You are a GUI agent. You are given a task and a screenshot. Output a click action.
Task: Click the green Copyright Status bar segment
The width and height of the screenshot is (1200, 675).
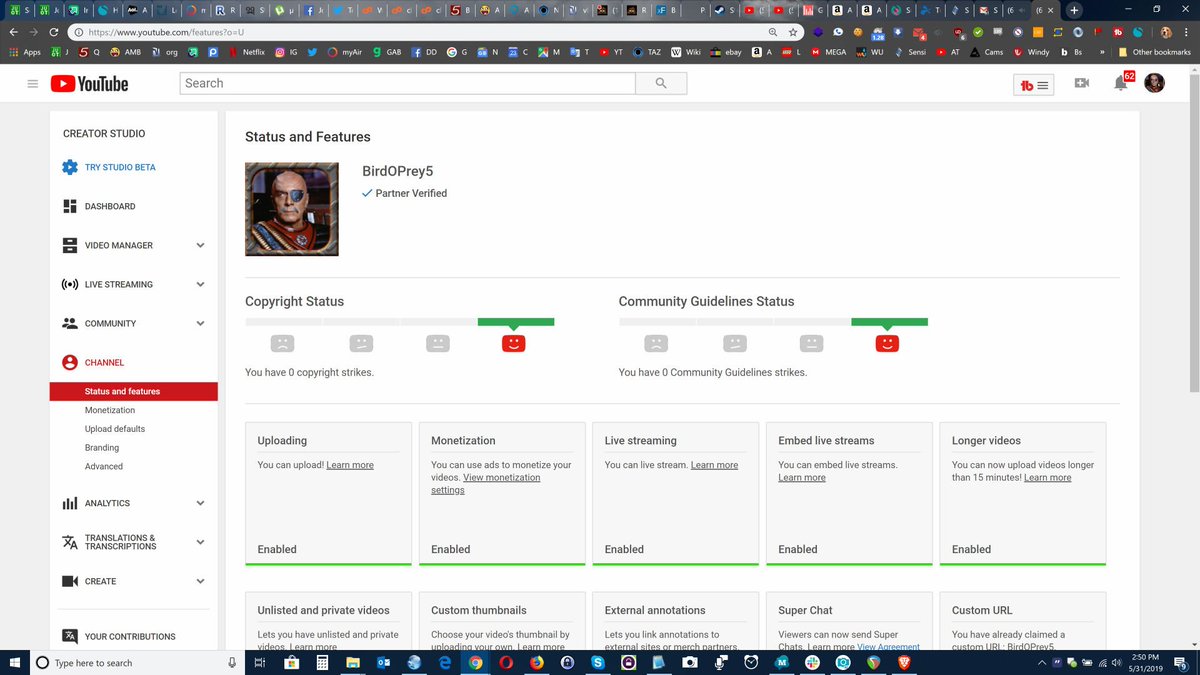[516, 322]
